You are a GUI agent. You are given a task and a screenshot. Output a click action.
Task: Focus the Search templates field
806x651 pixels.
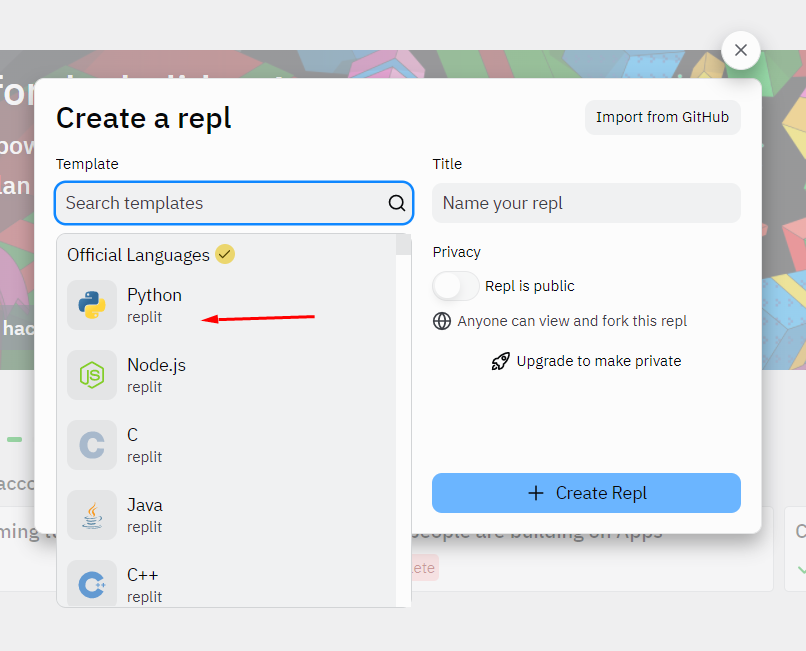(x=234, y=203)
